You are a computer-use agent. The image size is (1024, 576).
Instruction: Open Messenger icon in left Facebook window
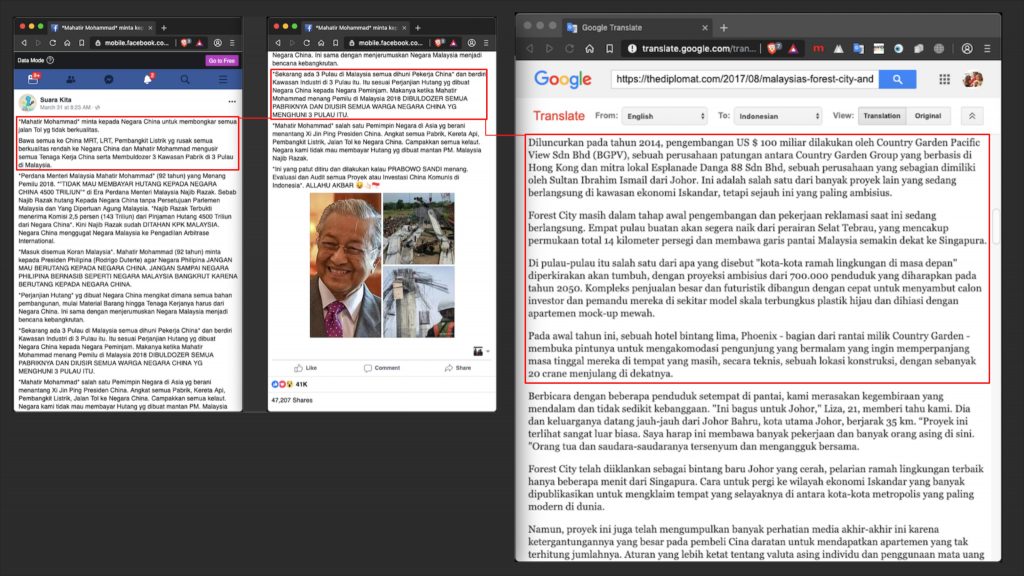[x=108, y=79]
